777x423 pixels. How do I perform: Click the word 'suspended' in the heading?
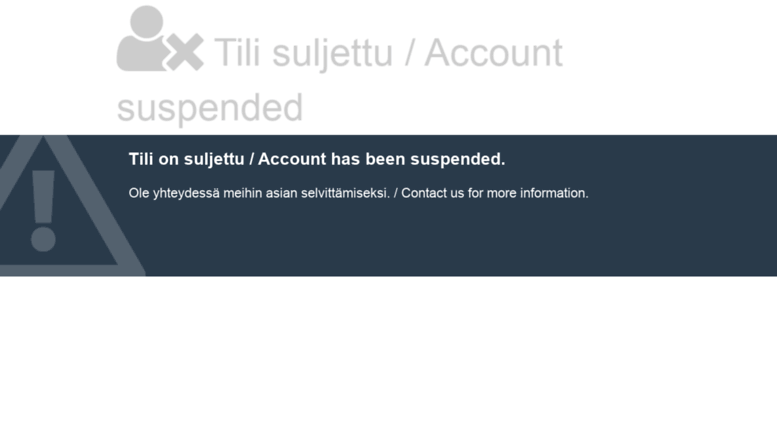(210, 107)
